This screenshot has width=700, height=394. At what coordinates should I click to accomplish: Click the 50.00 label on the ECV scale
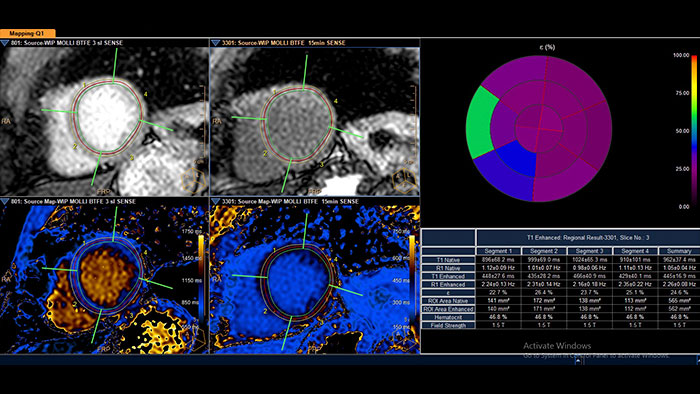tap(683, 131)
